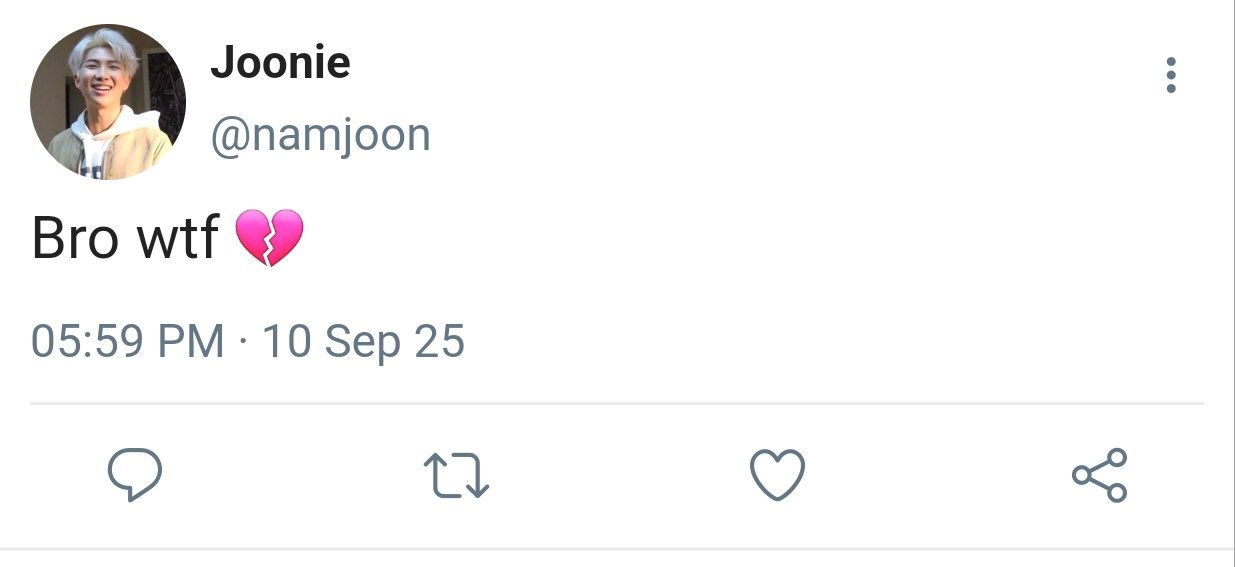
Task: Click the pink broken heart emoji
Action: click(x=268, y=238)
